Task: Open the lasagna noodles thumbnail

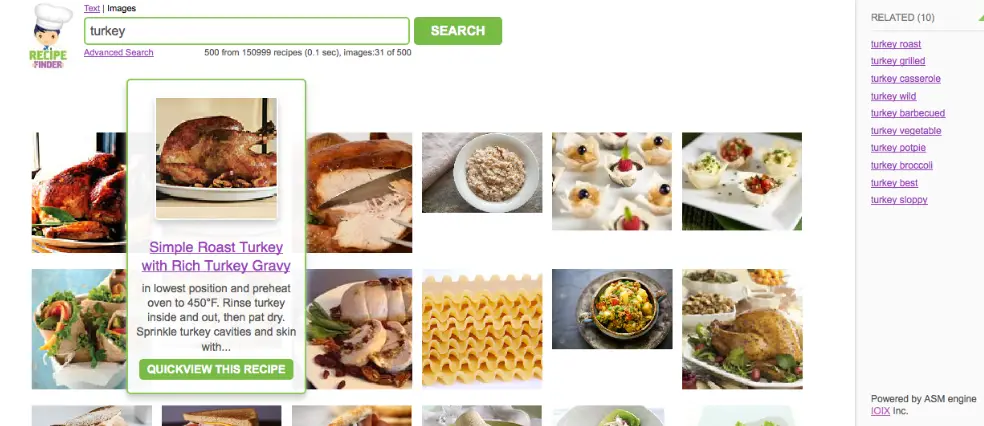Action: (x=482, y=329)
